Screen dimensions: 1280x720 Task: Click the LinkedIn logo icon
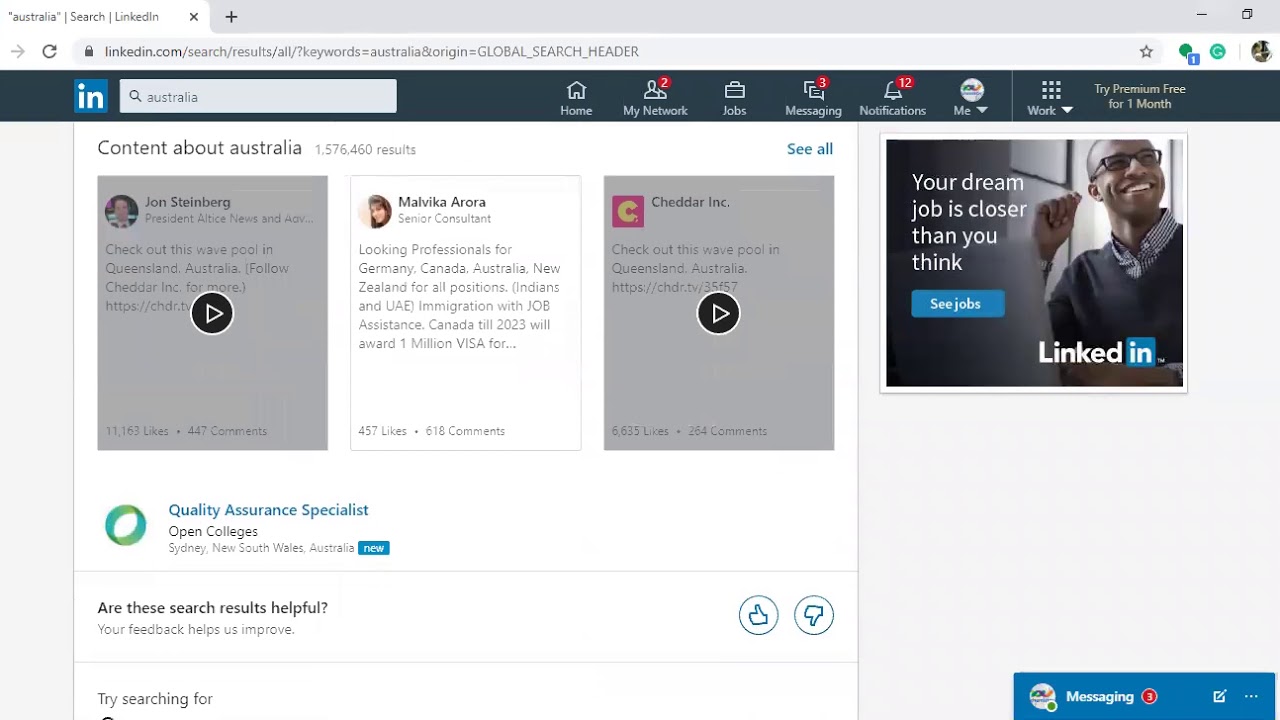click(x=90, y=96)
